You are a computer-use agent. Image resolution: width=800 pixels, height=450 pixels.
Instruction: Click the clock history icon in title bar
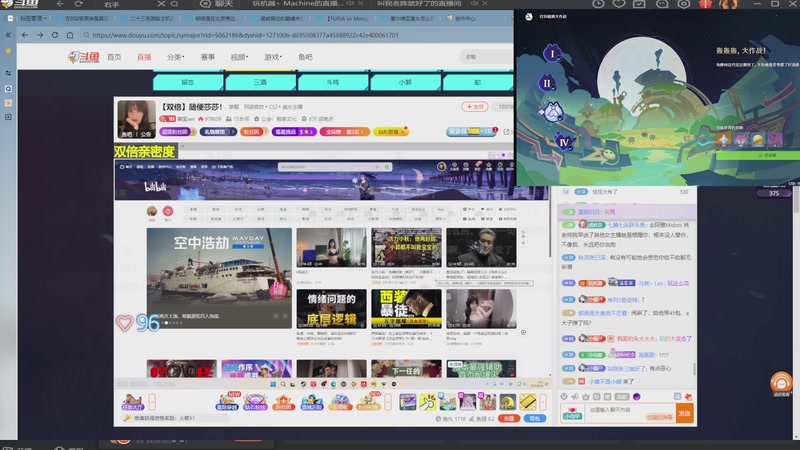tap(598, 4)
